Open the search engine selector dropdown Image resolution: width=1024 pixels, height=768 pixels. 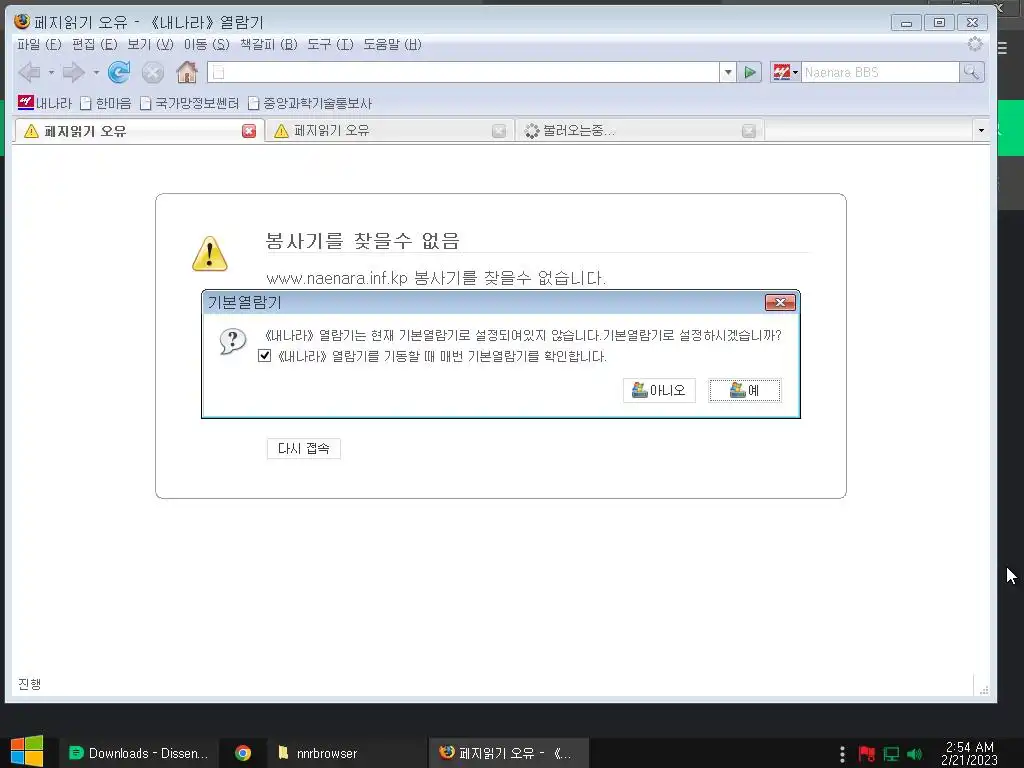(785, 72)
